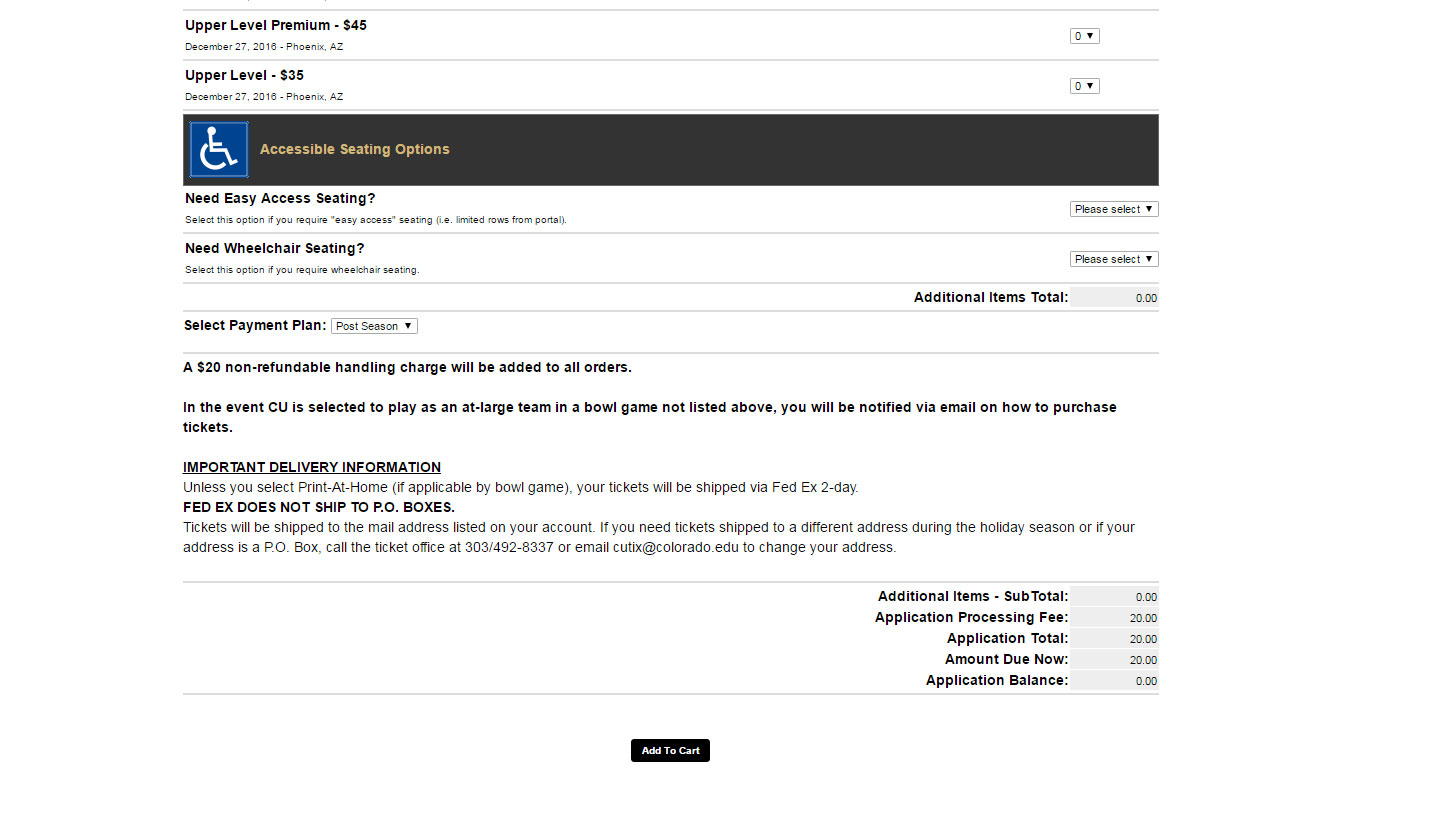Click the cutix@colorado.edu email address

click(x=675, y=548)
